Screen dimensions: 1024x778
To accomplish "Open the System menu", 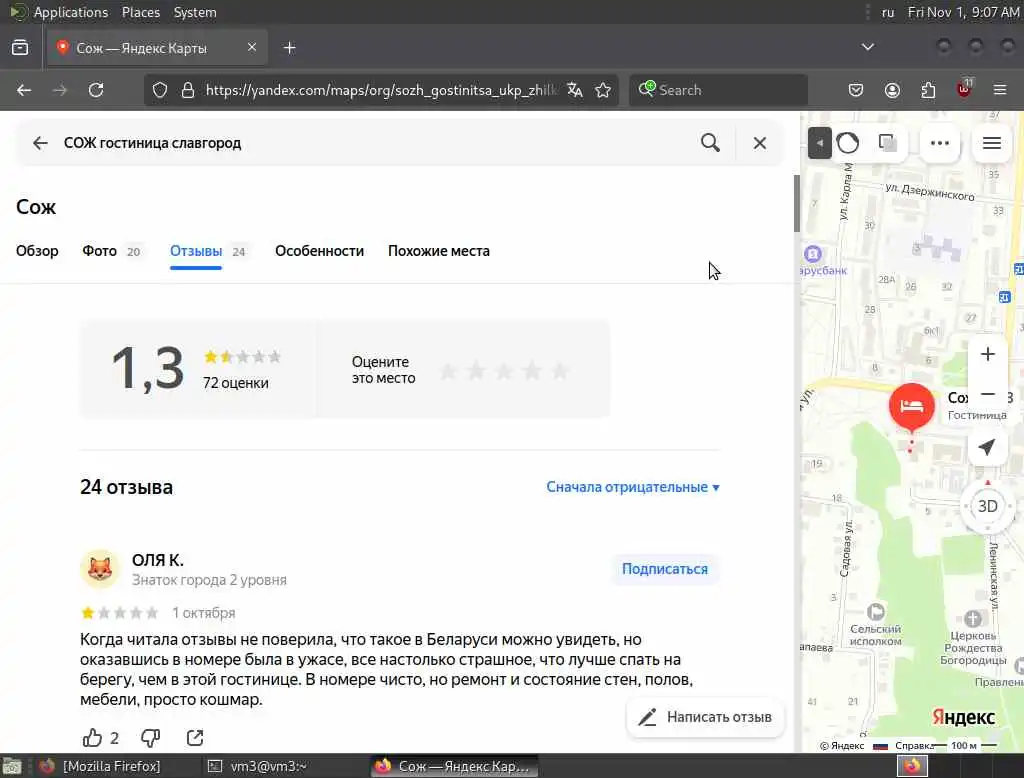I will [x=195, y=12].
